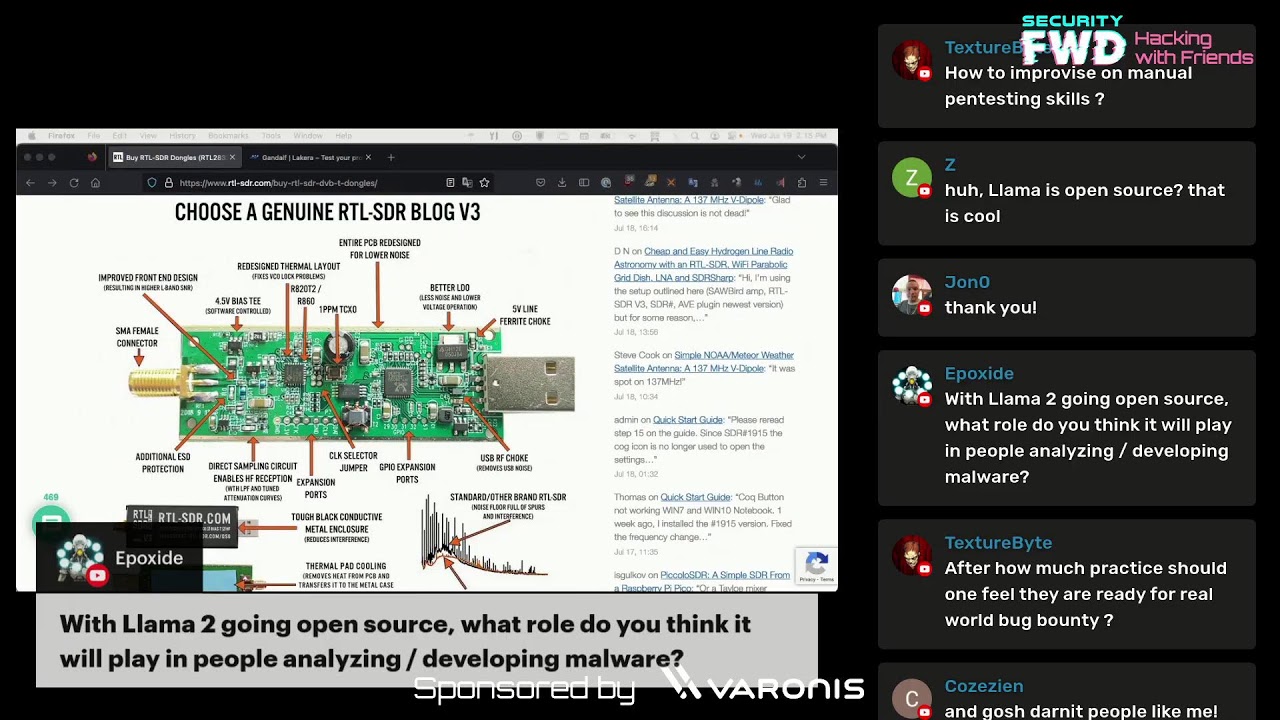Close the Buy RTL-SDR Dongles tab
The image size is (1280, 720).
(x=232, y=157)
